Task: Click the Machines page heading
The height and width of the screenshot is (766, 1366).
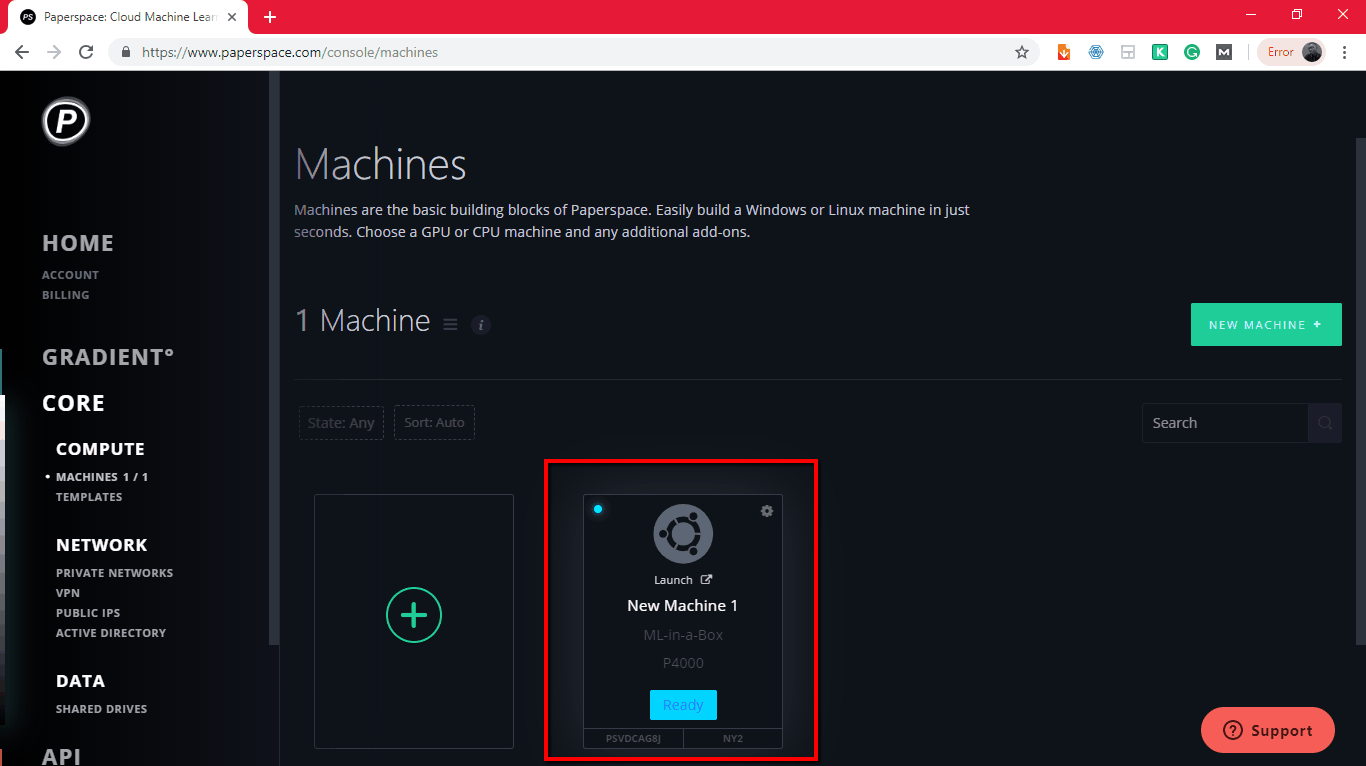Action: click(x=381, y=164)
